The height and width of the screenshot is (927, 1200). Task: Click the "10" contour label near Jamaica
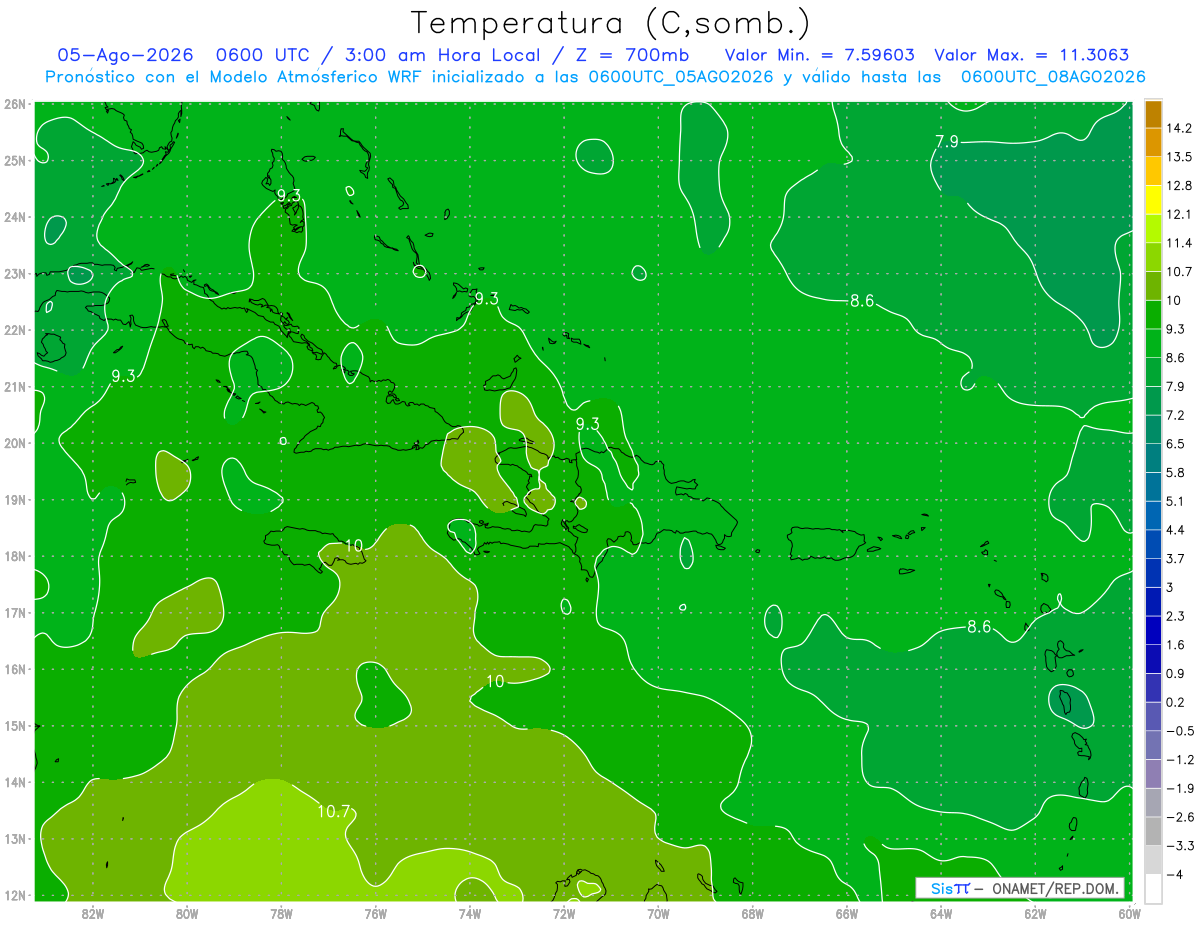[353, 546]
